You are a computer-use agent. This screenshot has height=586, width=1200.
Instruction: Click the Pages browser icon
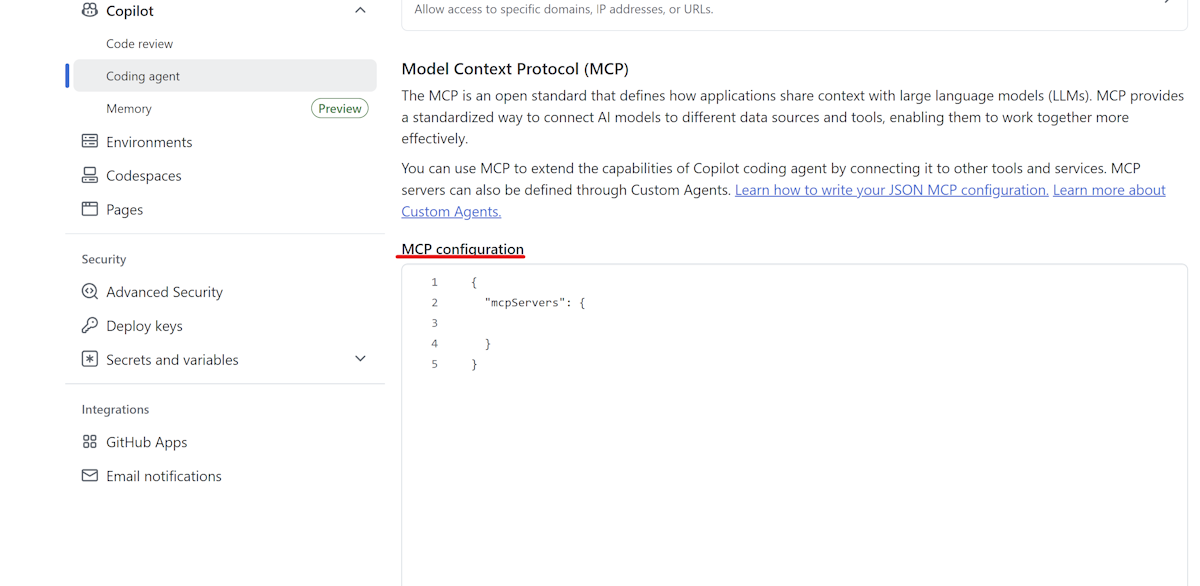[90, 210]
